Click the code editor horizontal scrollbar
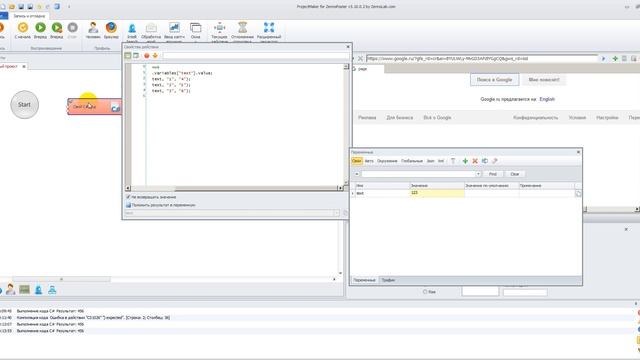640x360 pixels. point(233,188)
